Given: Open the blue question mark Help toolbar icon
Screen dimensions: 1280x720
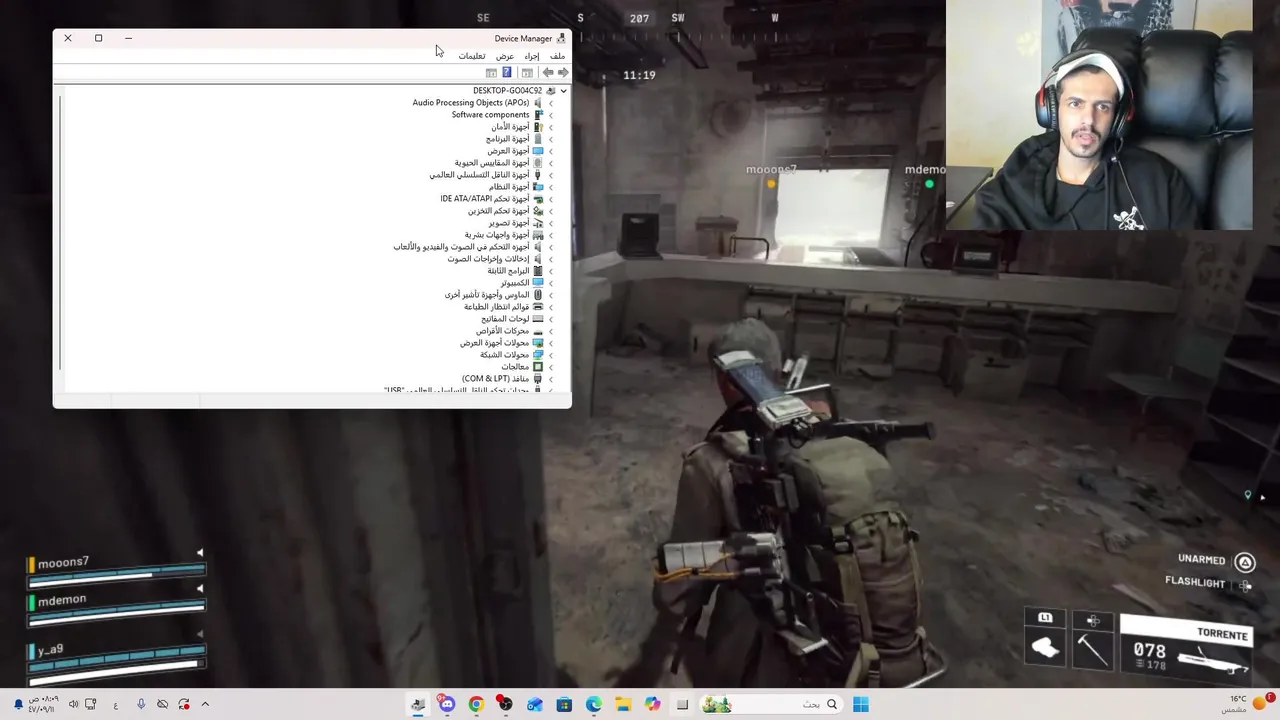Looking at the screenshot, I should (507, 73).
